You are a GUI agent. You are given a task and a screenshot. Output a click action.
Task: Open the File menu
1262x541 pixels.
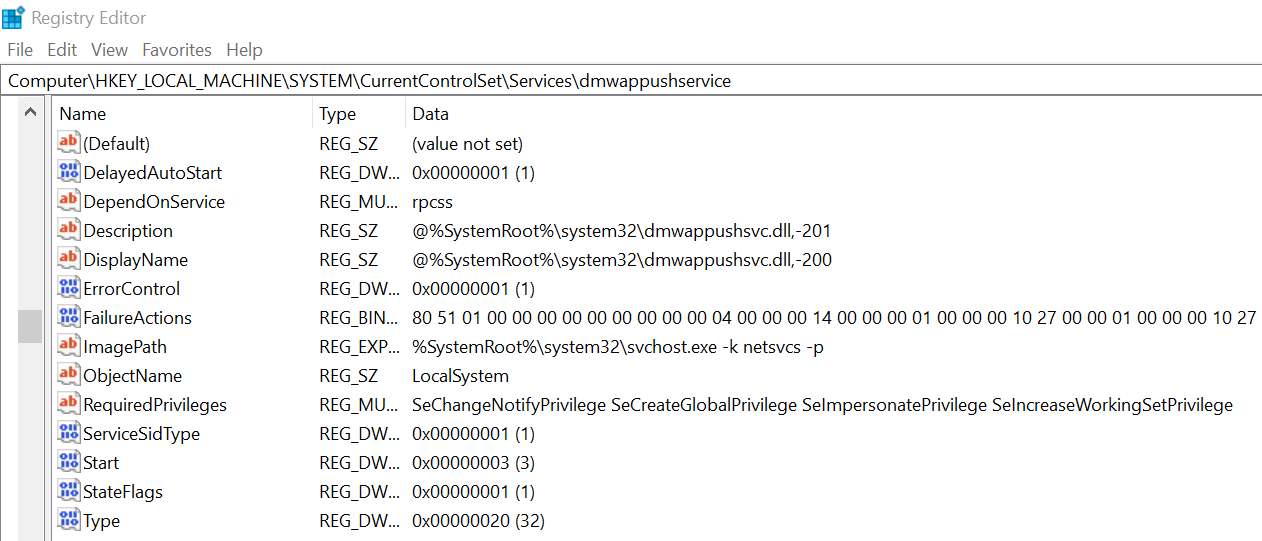(20, 50)
